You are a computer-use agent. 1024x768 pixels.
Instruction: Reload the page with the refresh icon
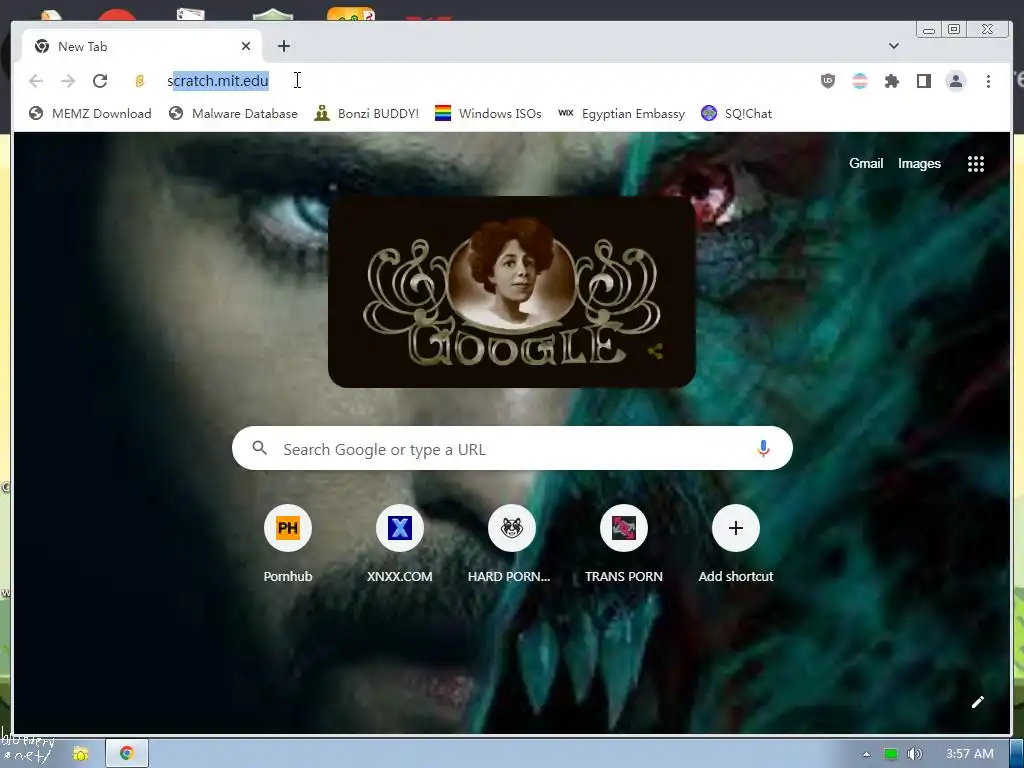(100, 81)
